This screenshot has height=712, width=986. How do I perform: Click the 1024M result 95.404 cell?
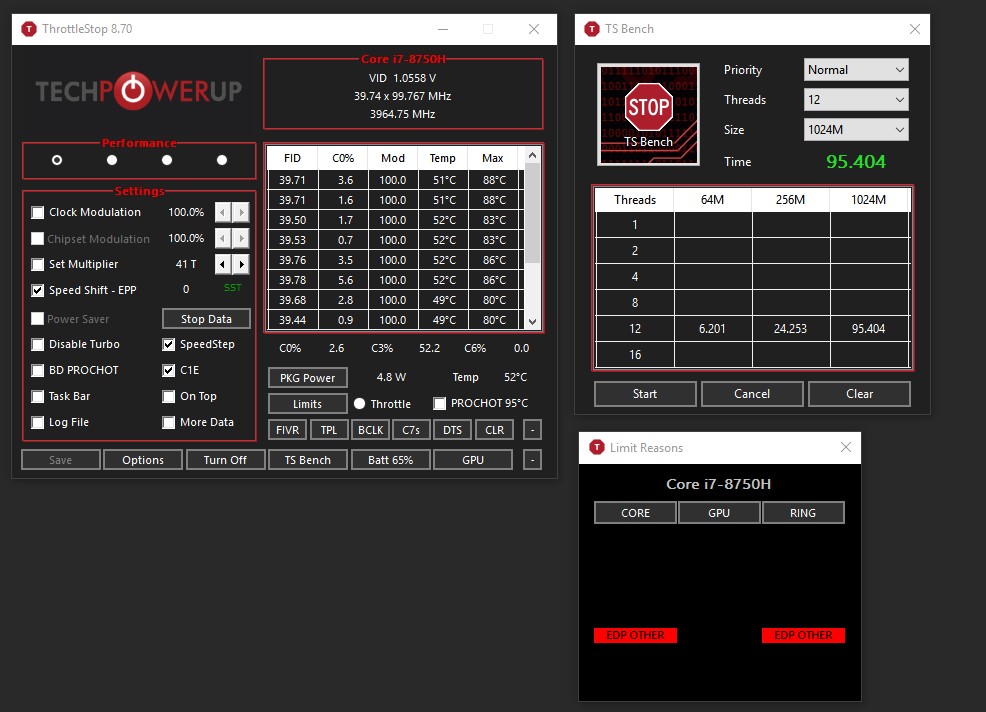tap(869, 328)
